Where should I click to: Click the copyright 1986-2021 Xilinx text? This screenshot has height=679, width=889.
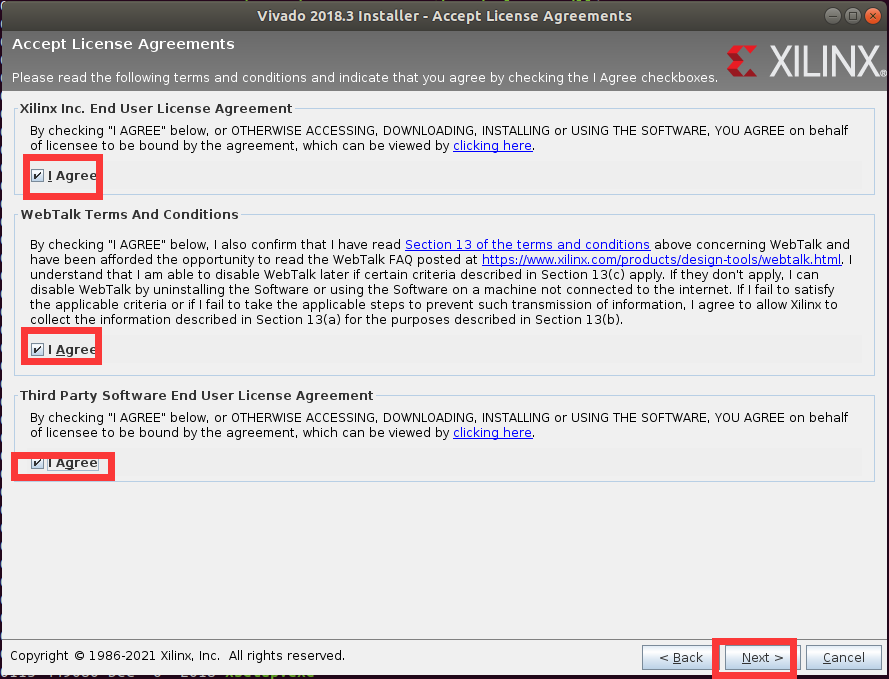tap(177, 656)
